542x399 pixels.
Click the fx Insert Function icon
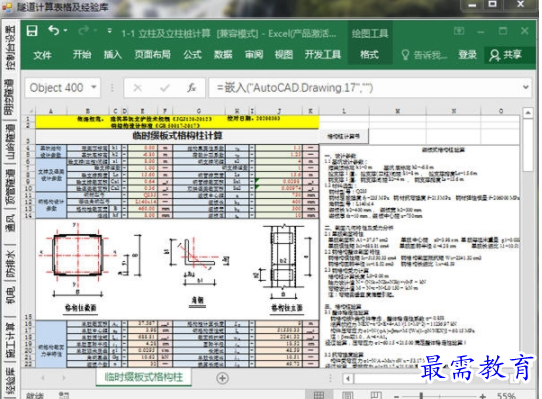[192, 88]
